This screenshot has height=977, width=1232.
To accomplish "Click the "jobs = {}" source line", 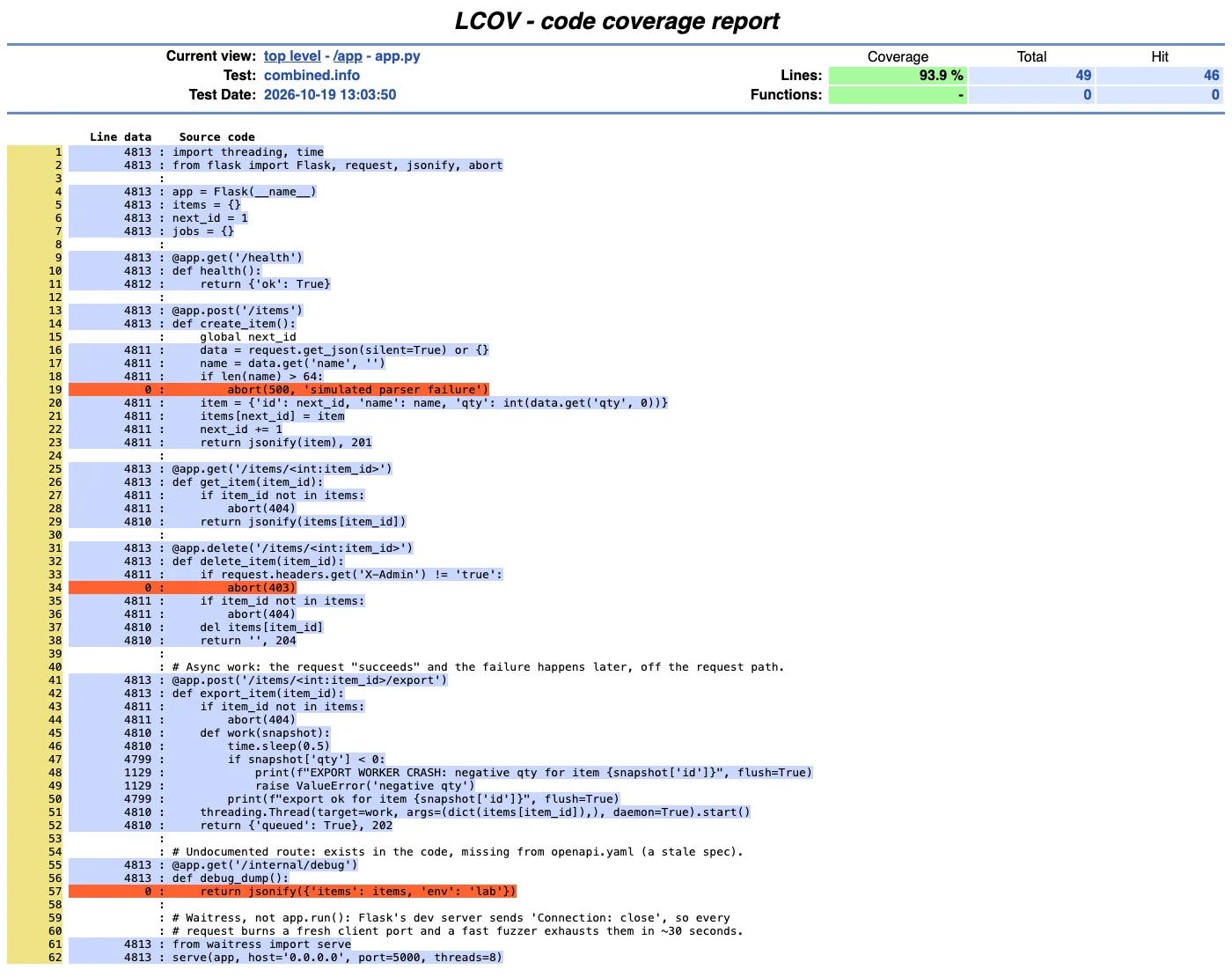I will 203,231.
